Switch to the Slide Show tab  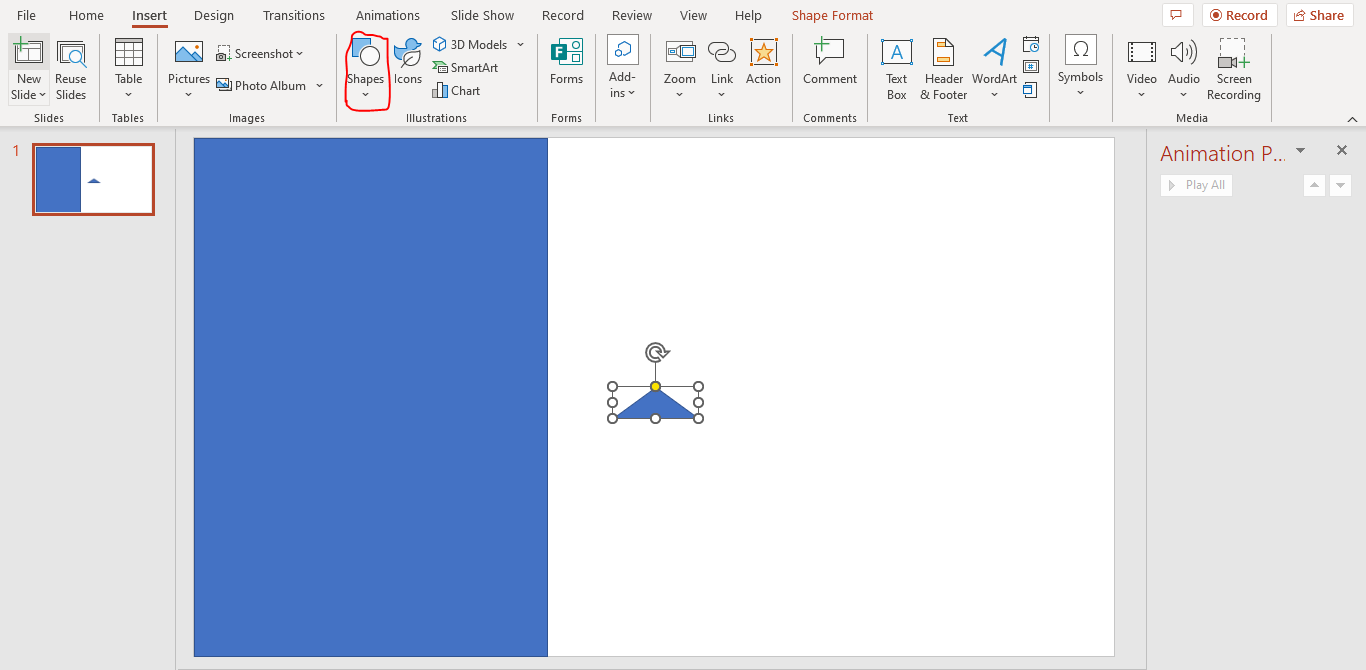[482, 16]
